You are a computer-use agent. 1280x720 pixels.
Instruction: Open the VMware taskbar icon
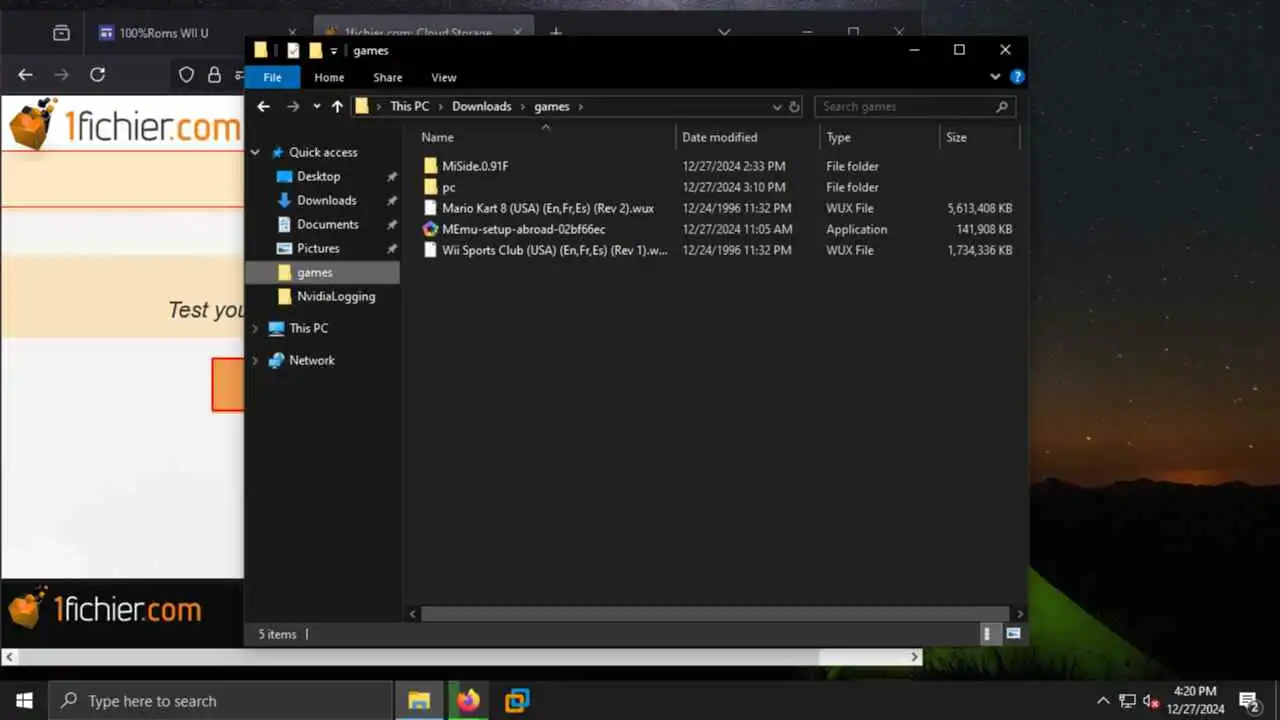[x=517, y=701]
